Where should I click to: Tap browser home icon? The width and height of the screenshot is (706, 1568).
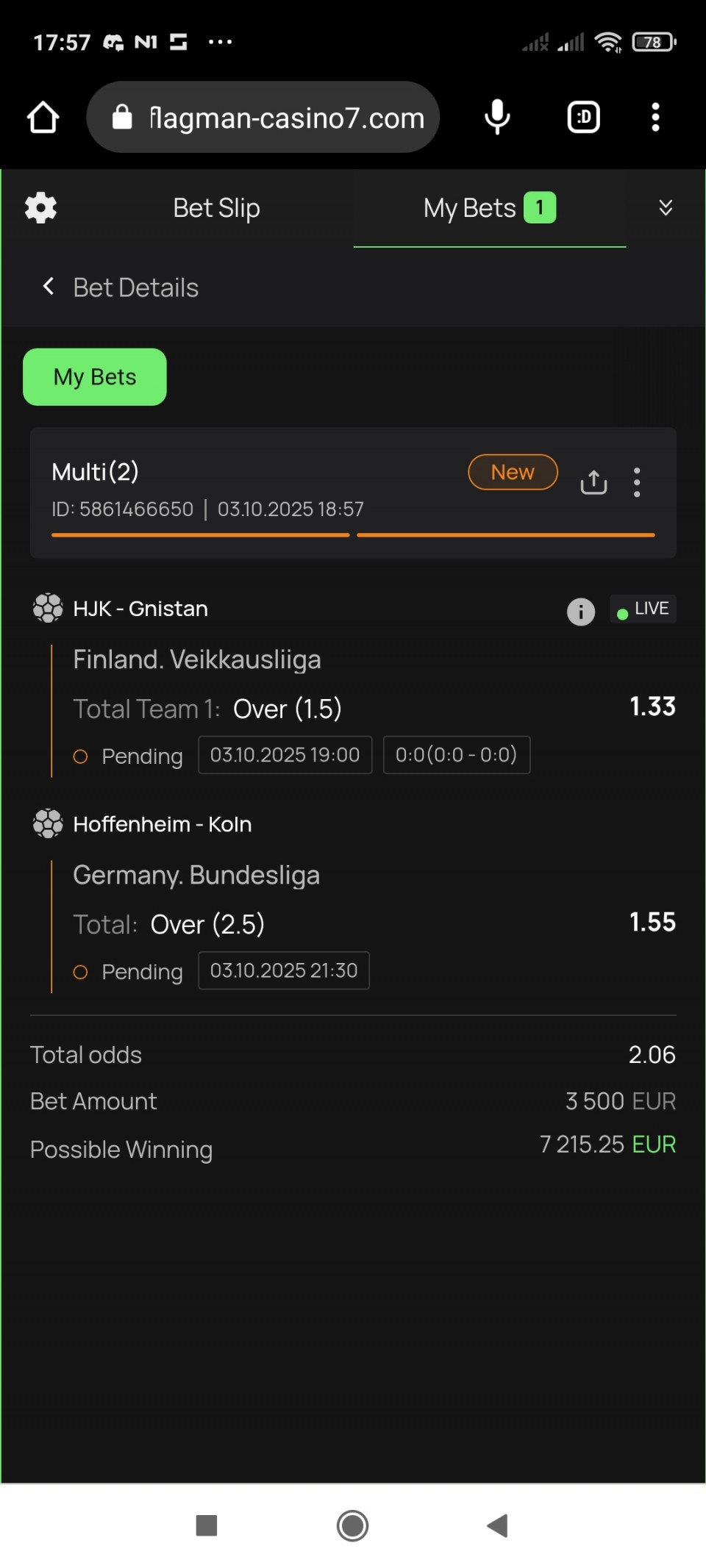click(43, 118)
